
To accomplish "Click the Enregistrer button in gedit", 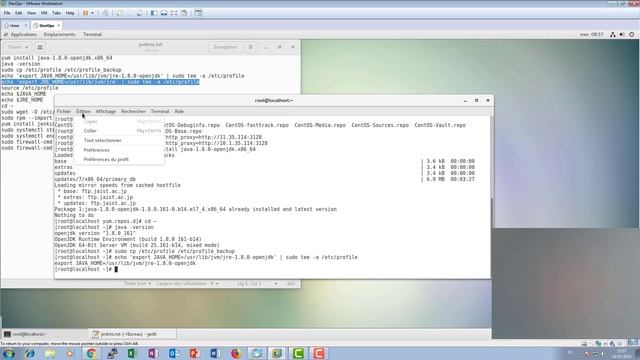I will click(225, 47).
